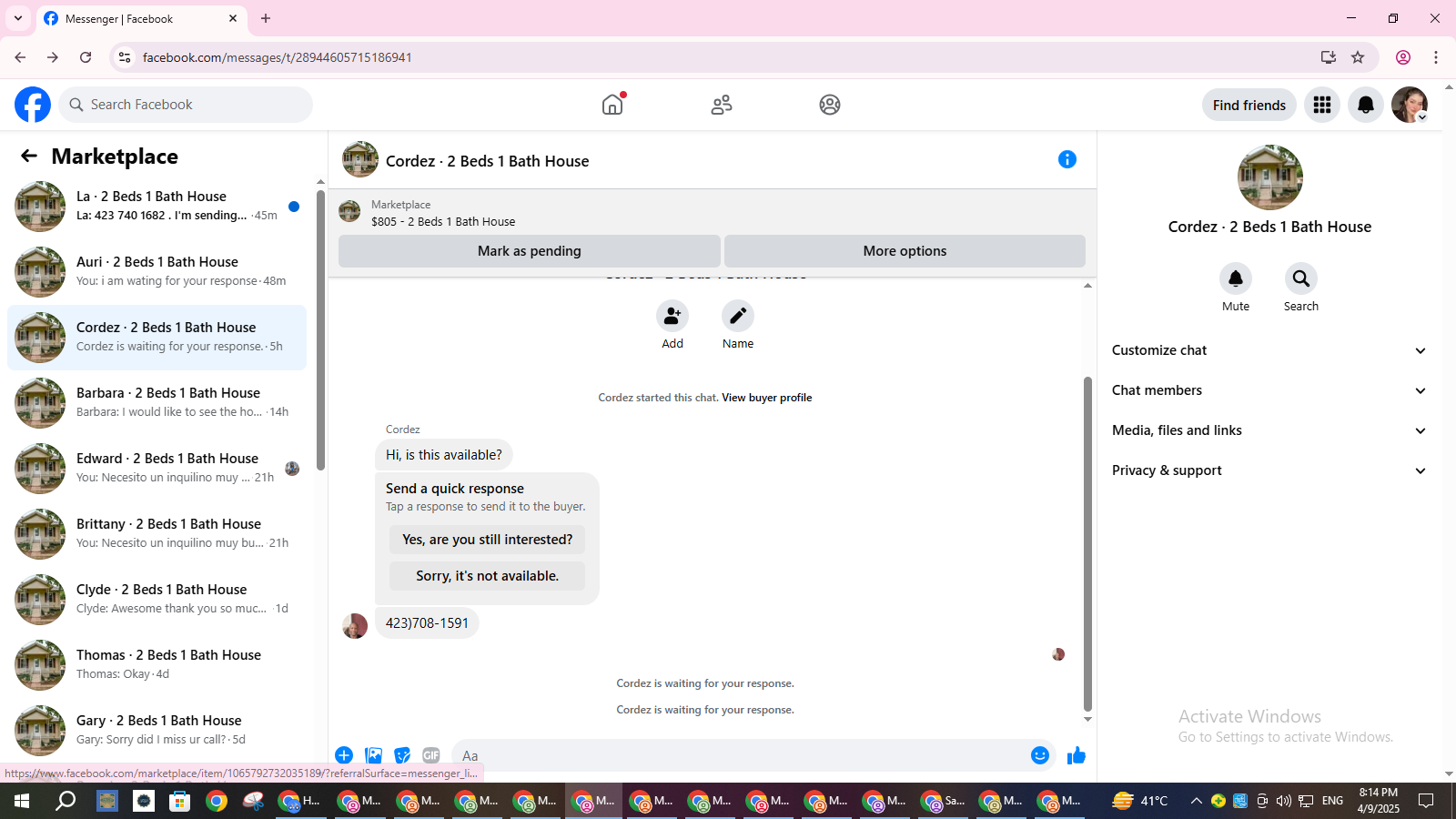Image resolution: width=1456 pixels, height=819 pixels.
Task: Open Chrome profile icon
Action: 1403,57
